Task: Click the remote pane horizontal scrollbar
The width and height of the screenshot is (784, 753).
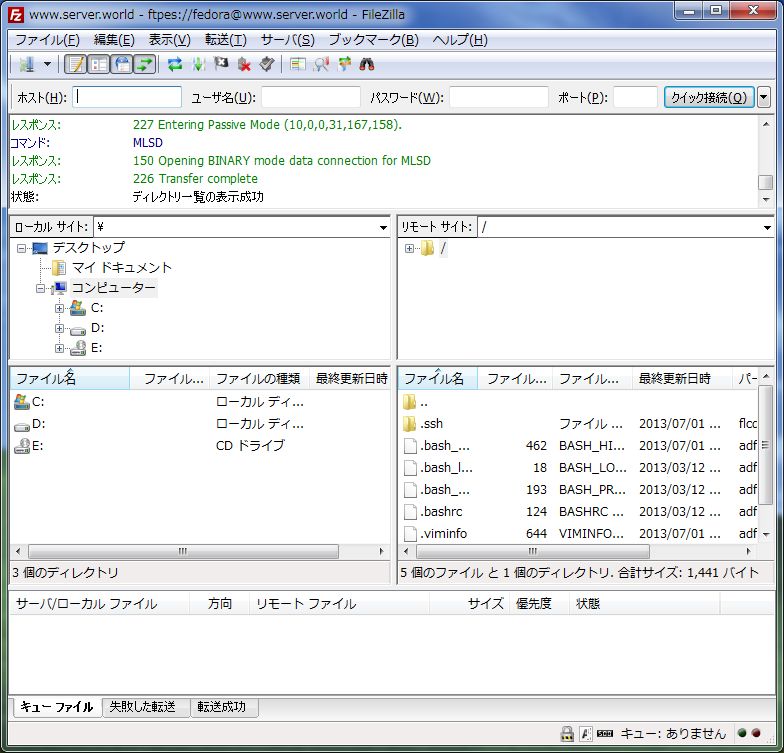Action: point(578,552)
